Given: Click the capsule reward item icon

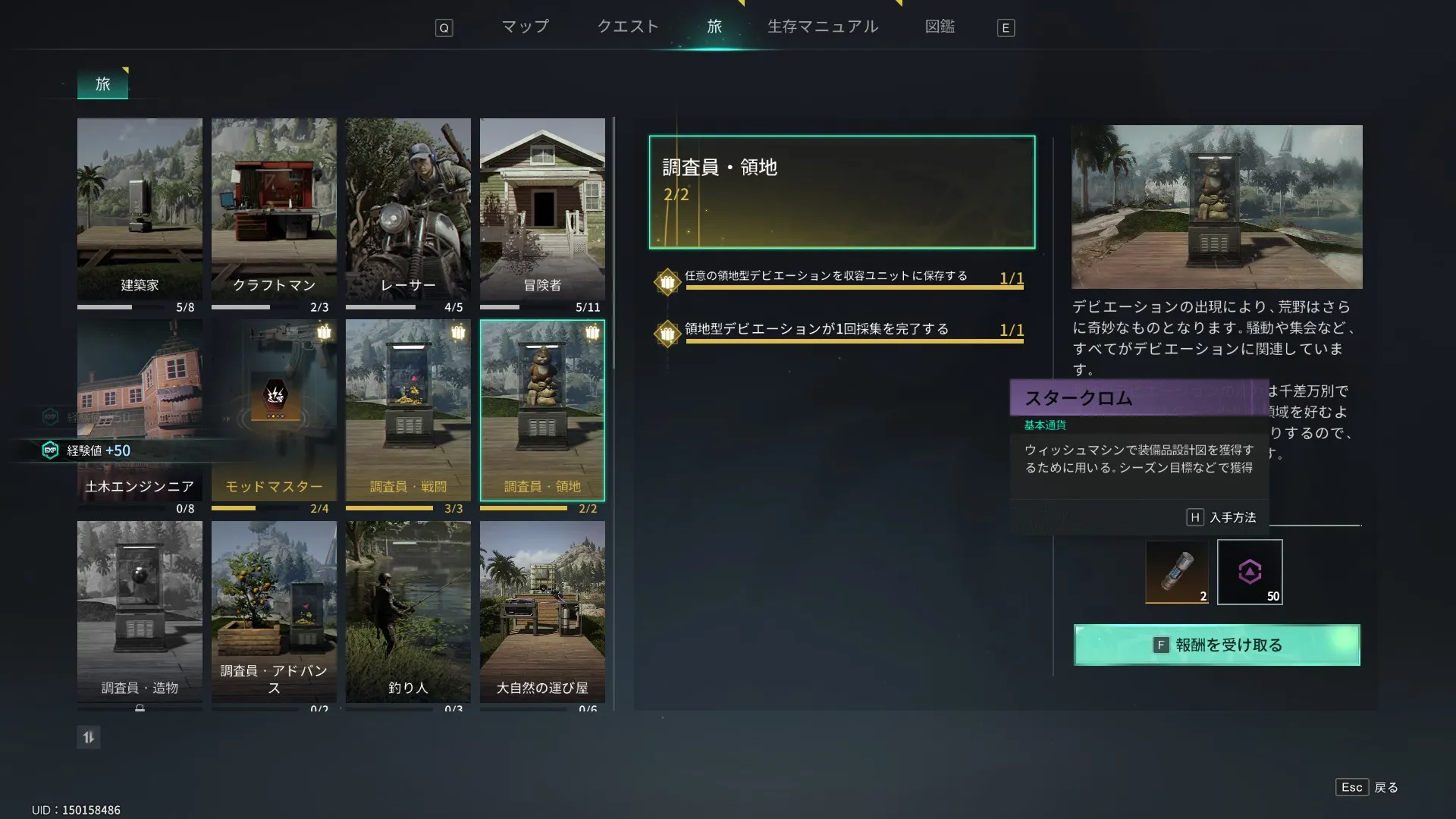Looking at the screenshot, I should click(x=1176, y=572).
